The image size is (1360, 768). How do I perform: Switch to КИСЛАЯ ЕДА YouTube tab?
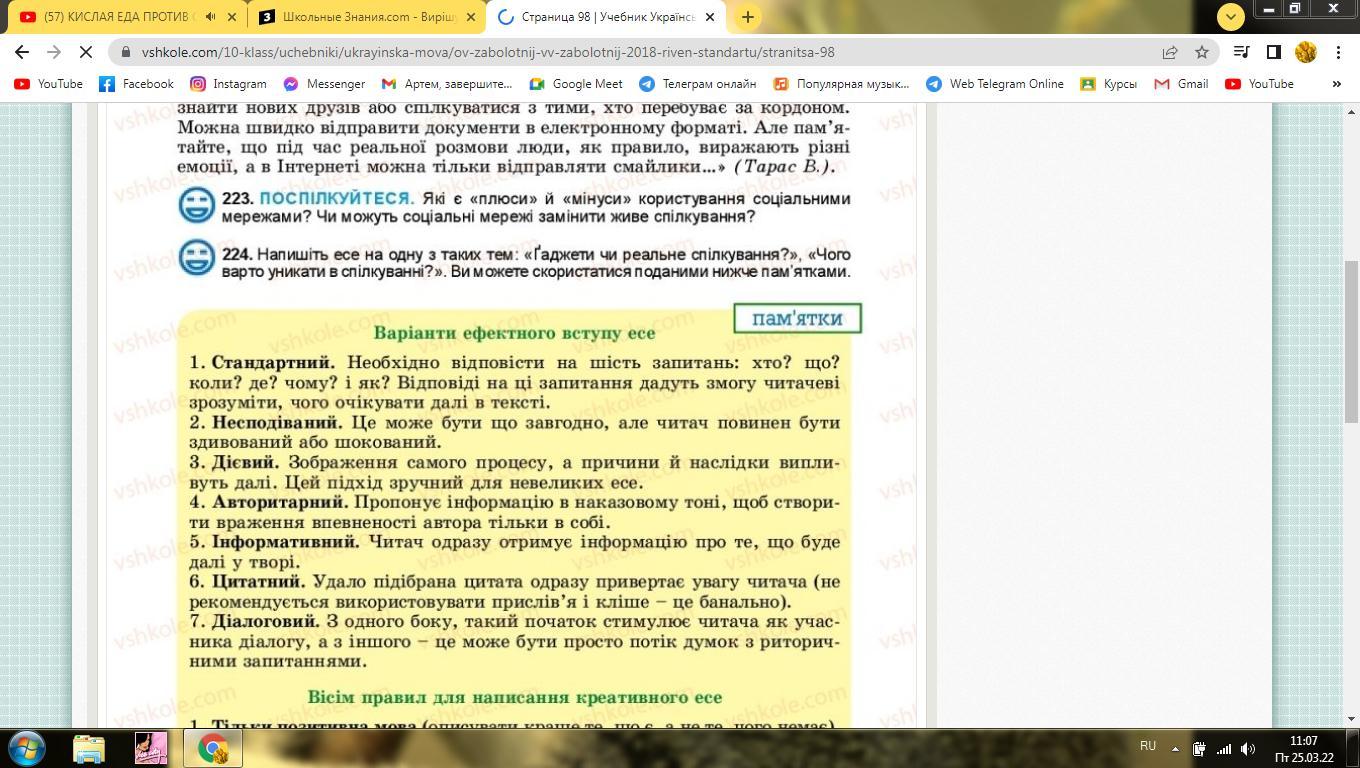coord(115,17)
